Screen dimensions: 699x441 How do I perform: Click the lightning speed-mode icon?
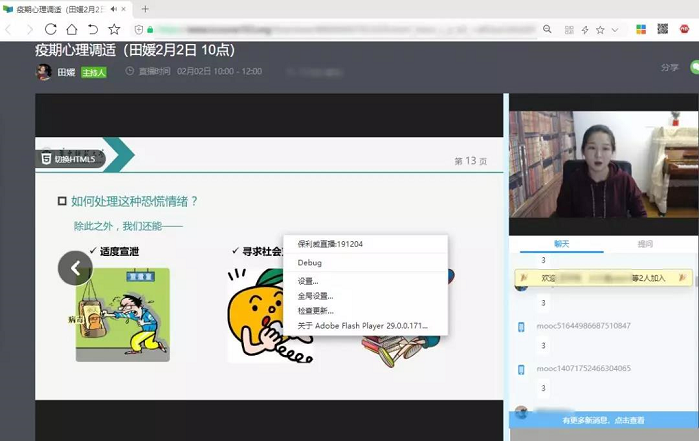click(x=584, y=30)
